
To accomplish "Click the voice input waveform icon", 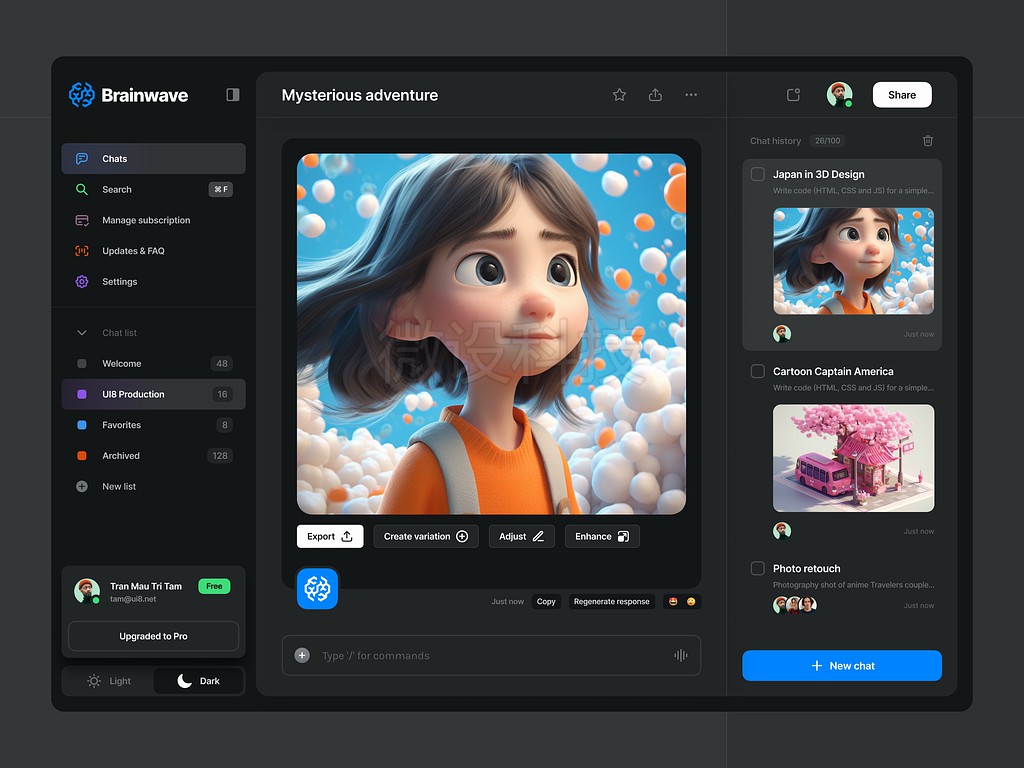I will pos(680,655).
